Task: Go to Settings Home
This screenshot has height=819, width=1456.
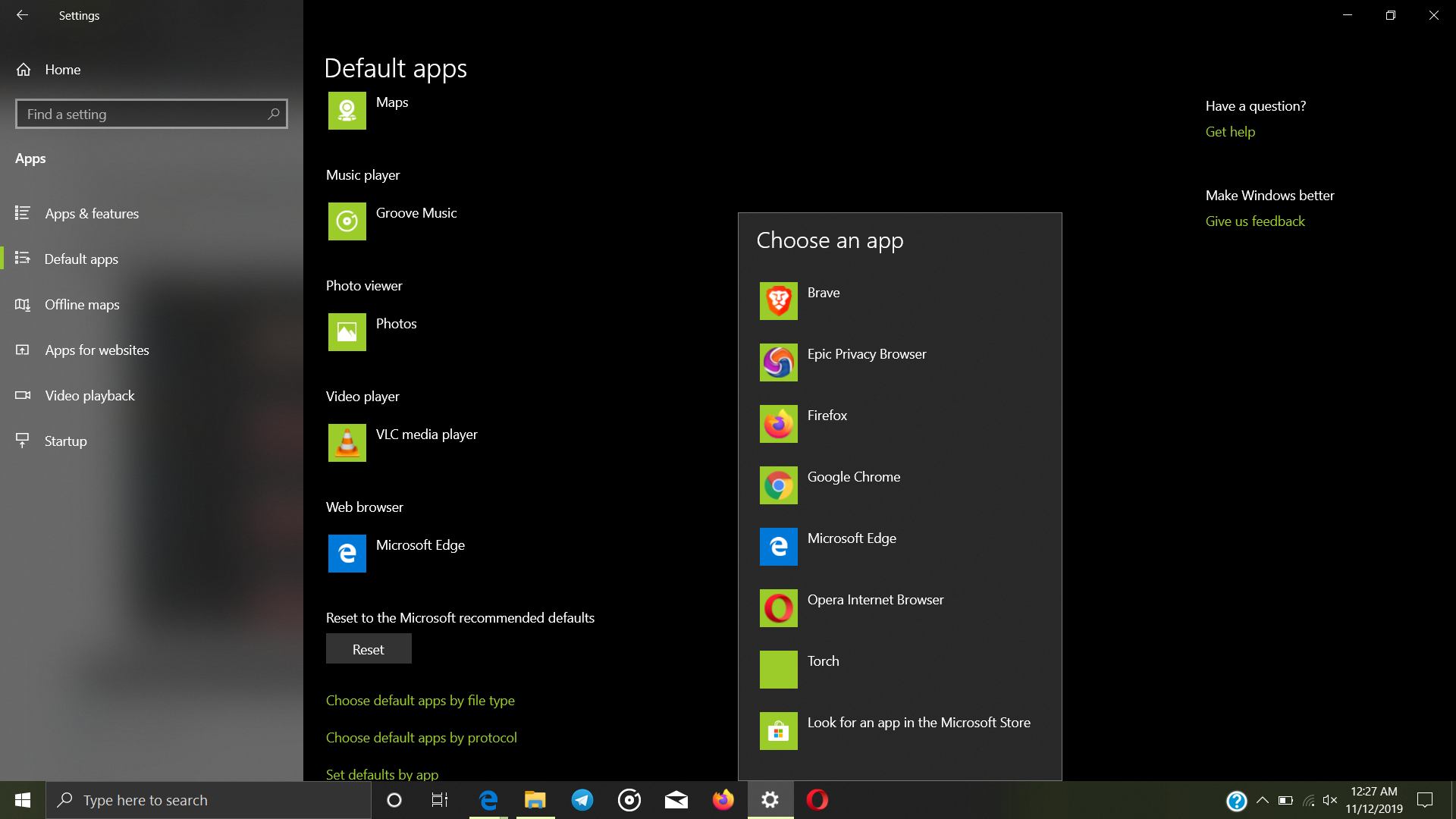Action: pyautogui.click(x=152, y=70)
